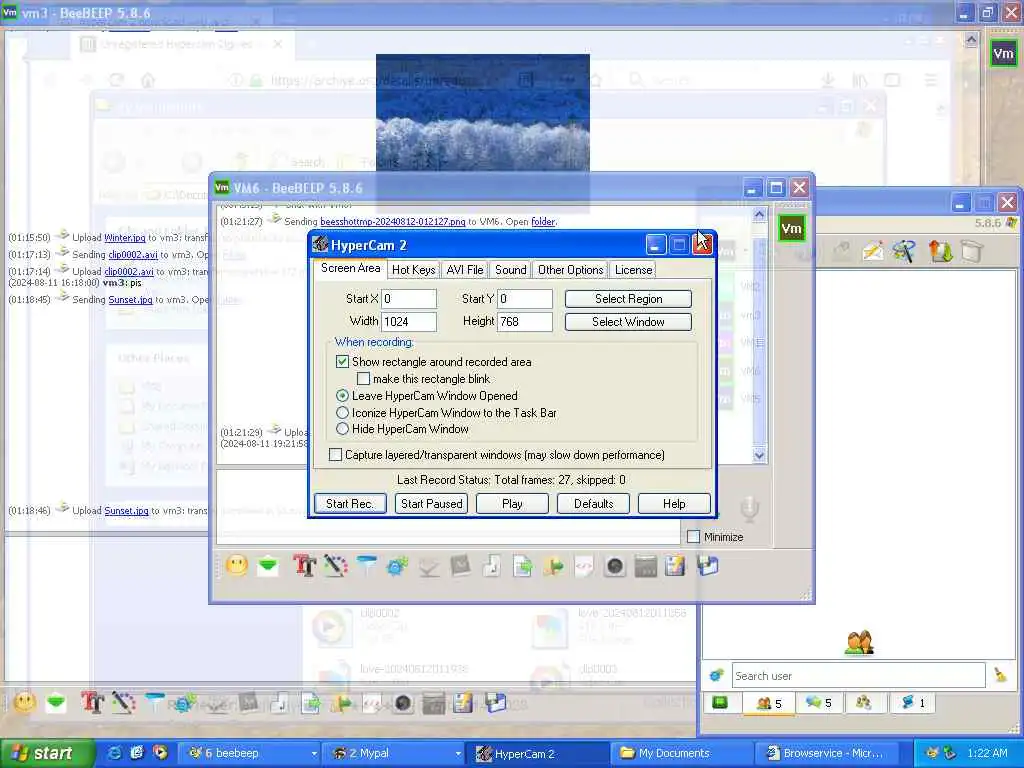Select the Screen Area tab
Screen dimensions: 1024x768
(x=350, y=268)
